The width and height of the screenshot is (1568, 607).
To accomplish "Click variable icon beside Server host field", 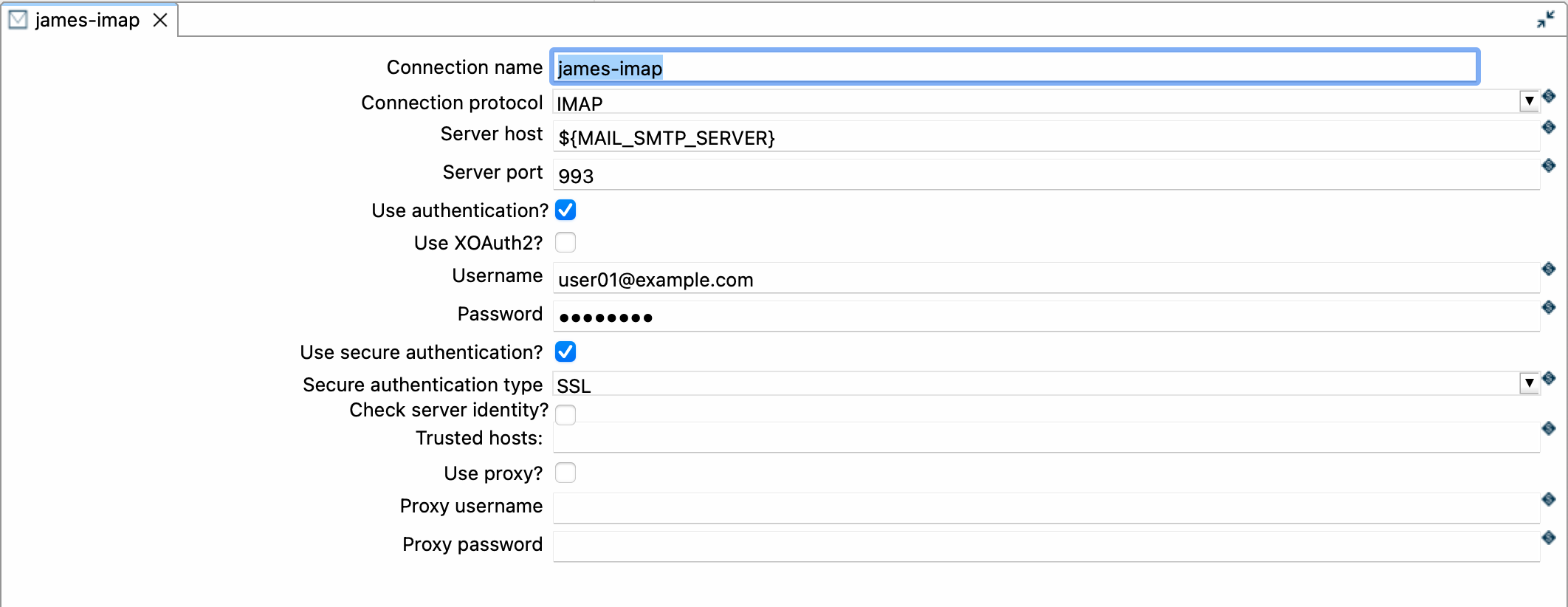I will (x=1548, y=128).
